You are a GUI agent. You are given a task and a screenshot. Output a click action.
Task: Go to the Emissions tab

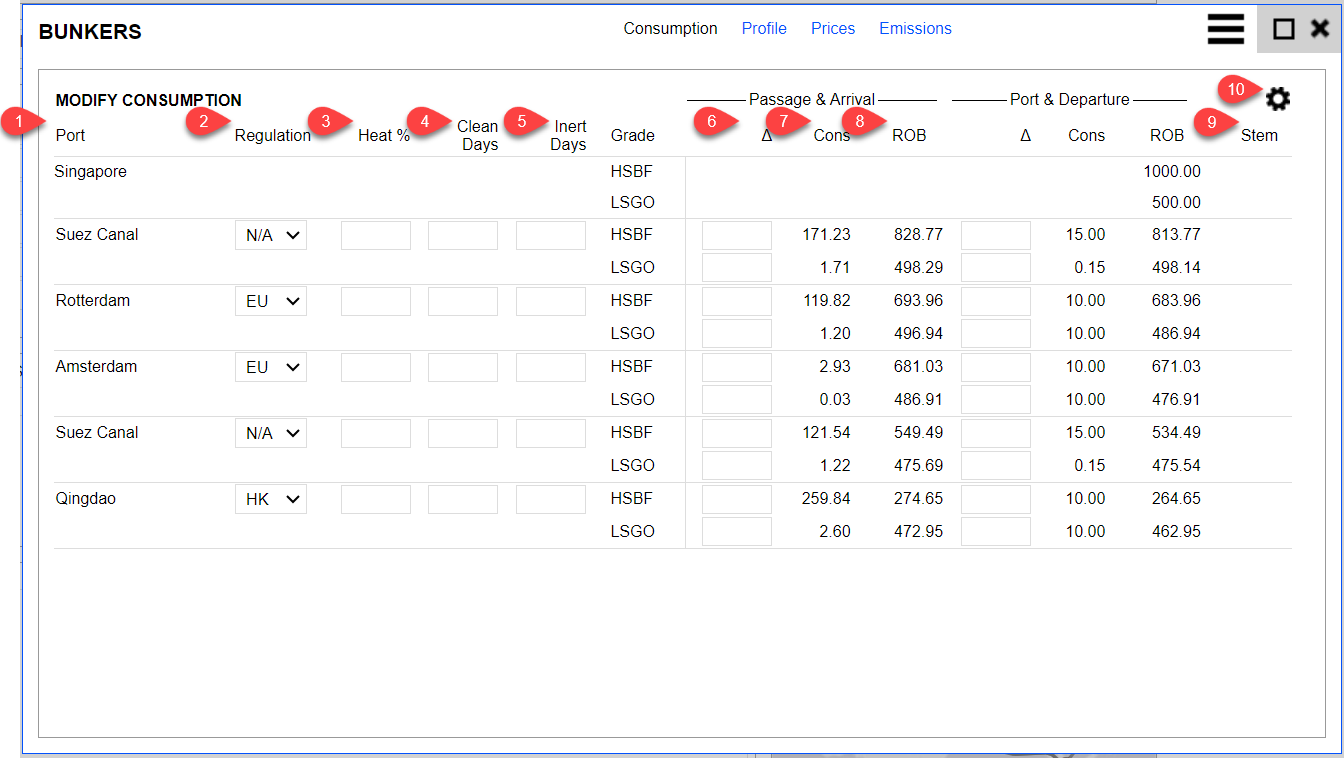[915, 29]
